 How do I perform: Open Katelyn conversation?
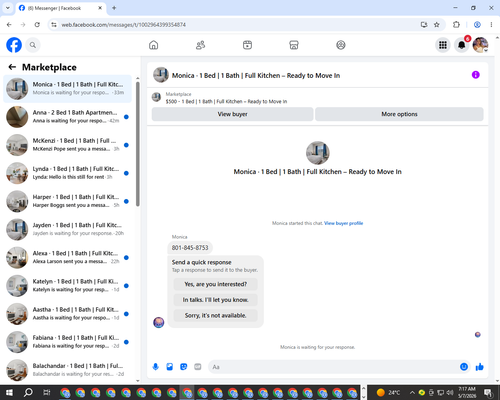67,286
